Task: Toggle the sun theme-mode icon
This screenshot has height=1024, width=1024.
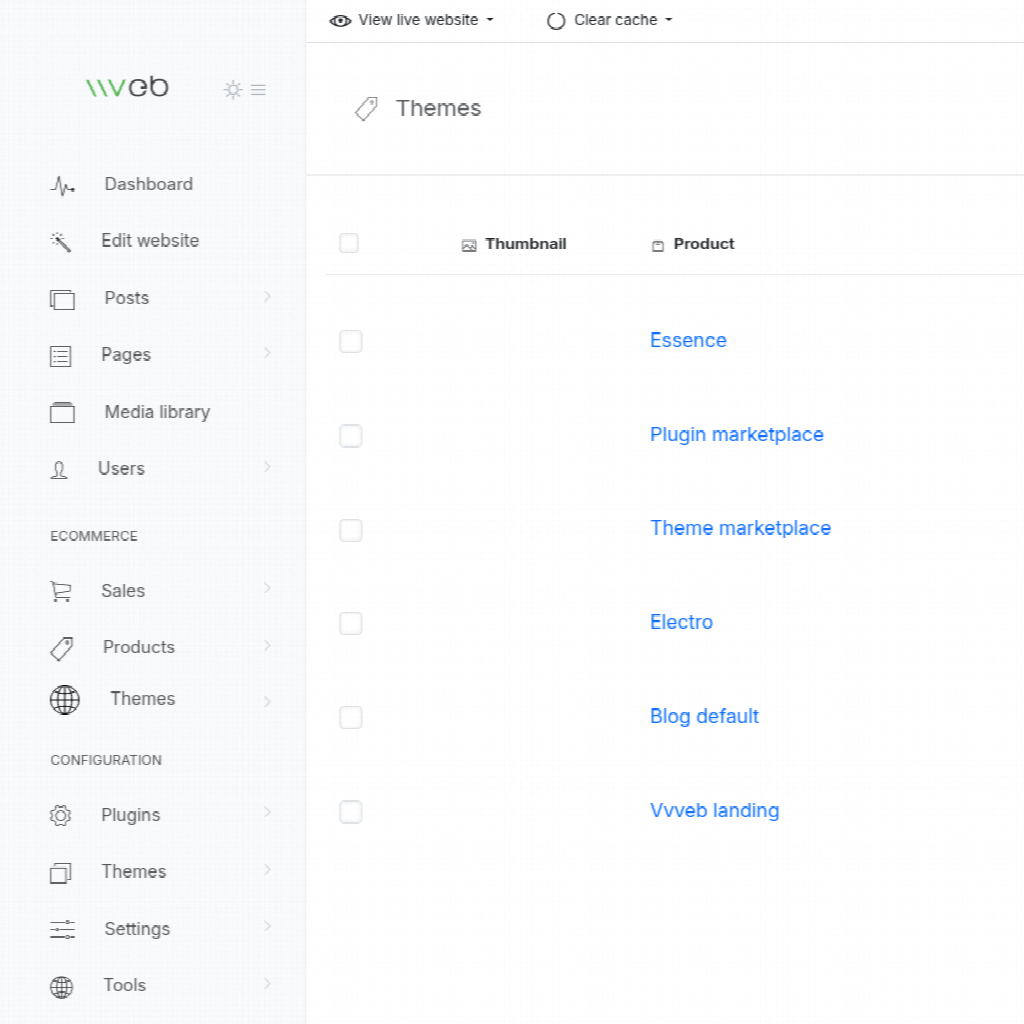Action: coord(233,90)
